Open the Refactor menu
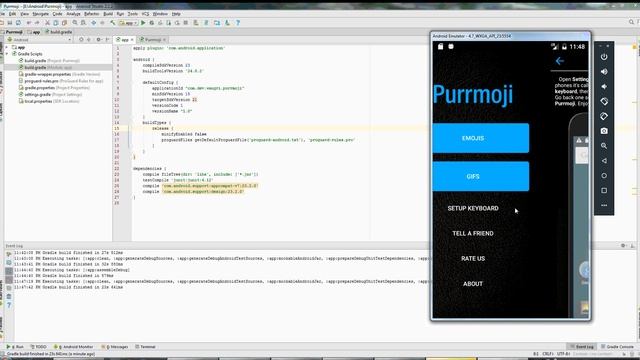The width and height of the screenshot is (640, 360). click(x=91, y=14)
